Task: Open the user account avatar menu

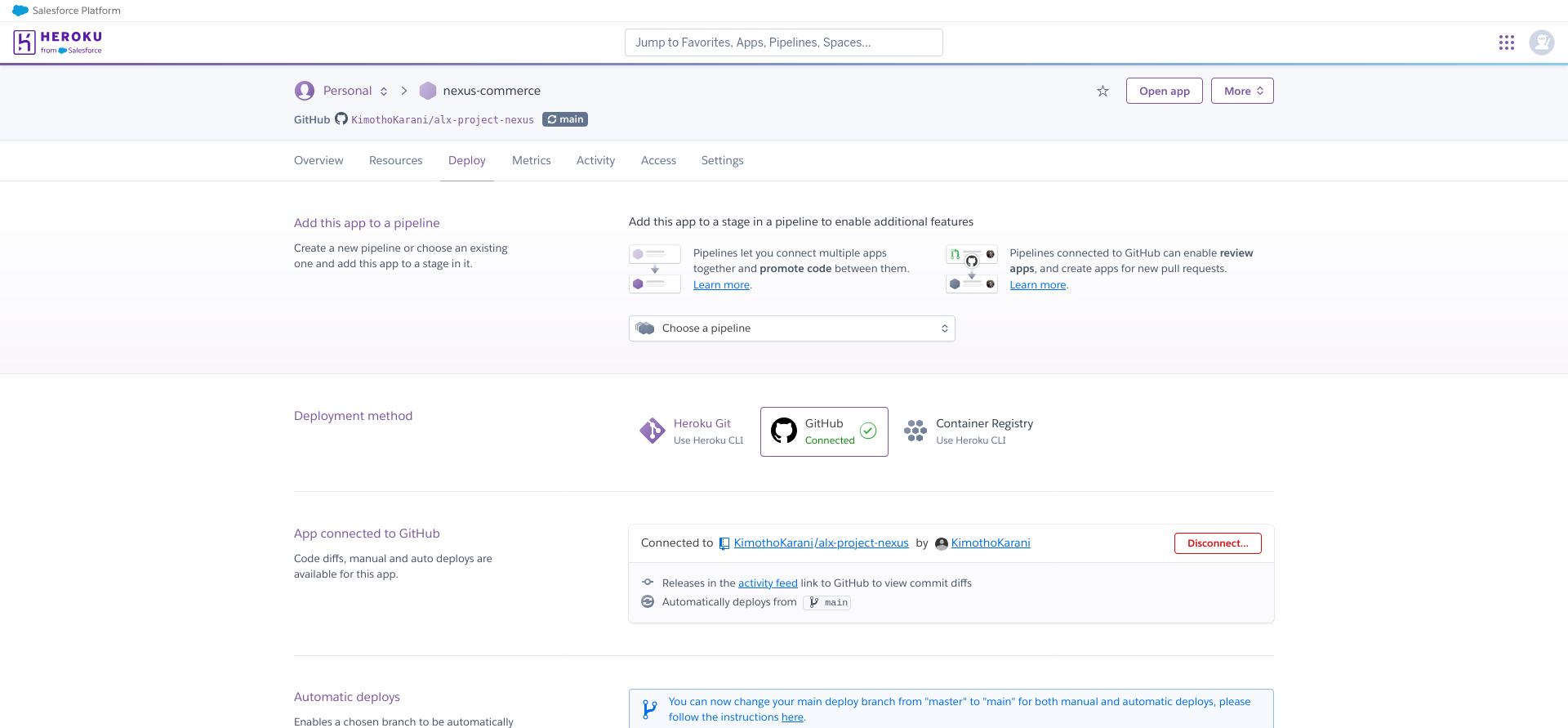Action: tap(1542, 42)
